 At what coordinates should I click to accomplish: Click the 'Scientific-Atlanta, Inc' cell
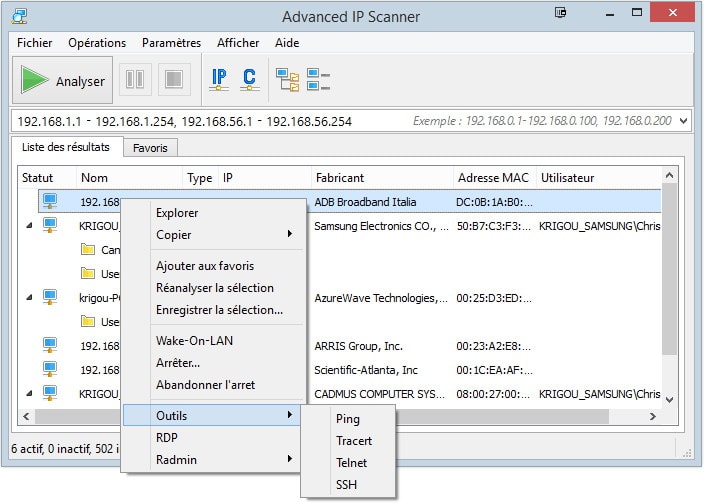(366, 370)
